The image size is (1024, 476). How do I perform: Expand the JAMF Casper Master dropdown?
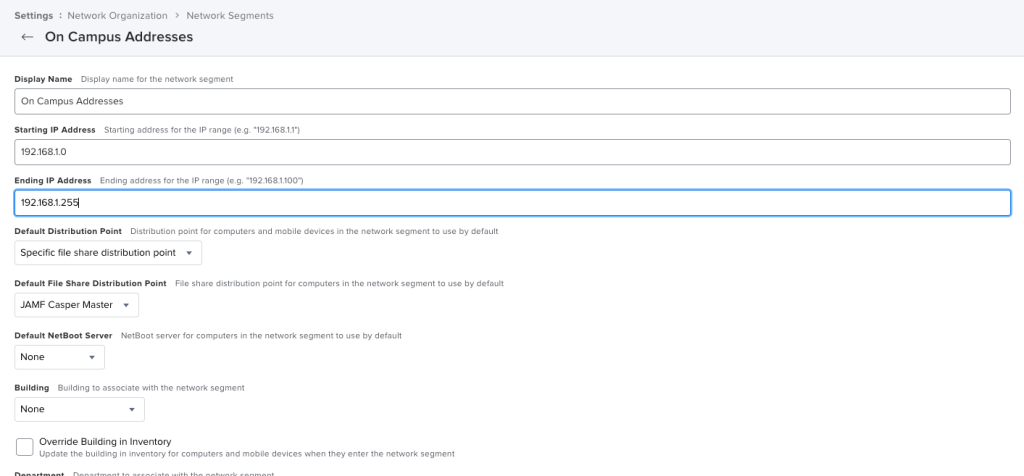(77, 305)
